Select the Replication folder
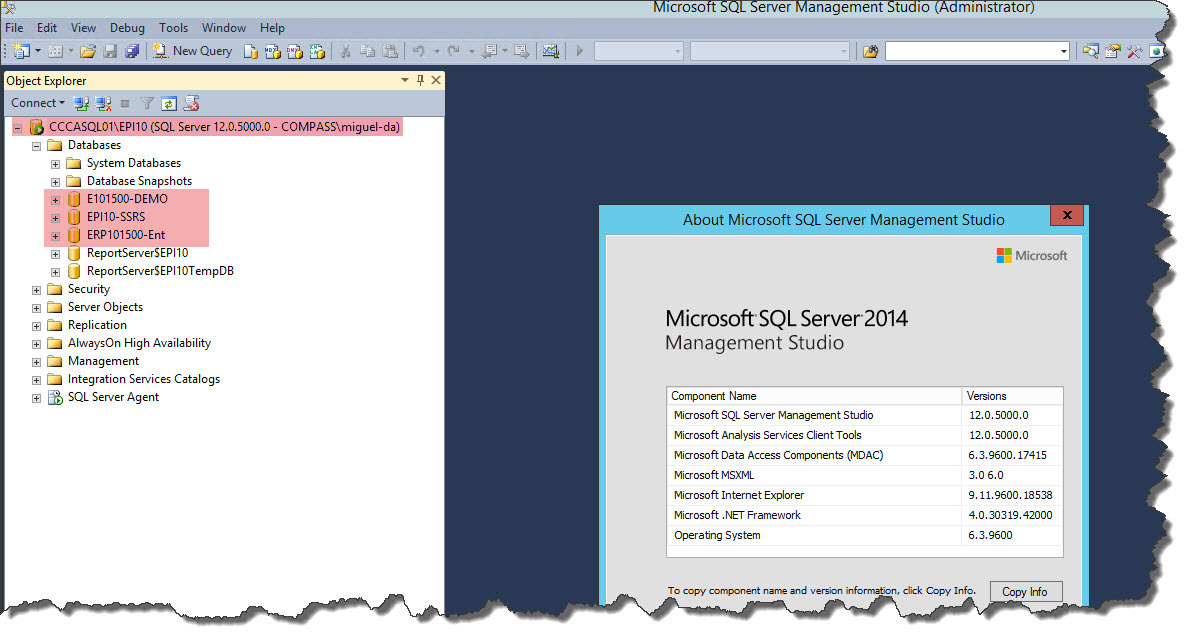Screen dimensions: 1192x641 [97, 325]
